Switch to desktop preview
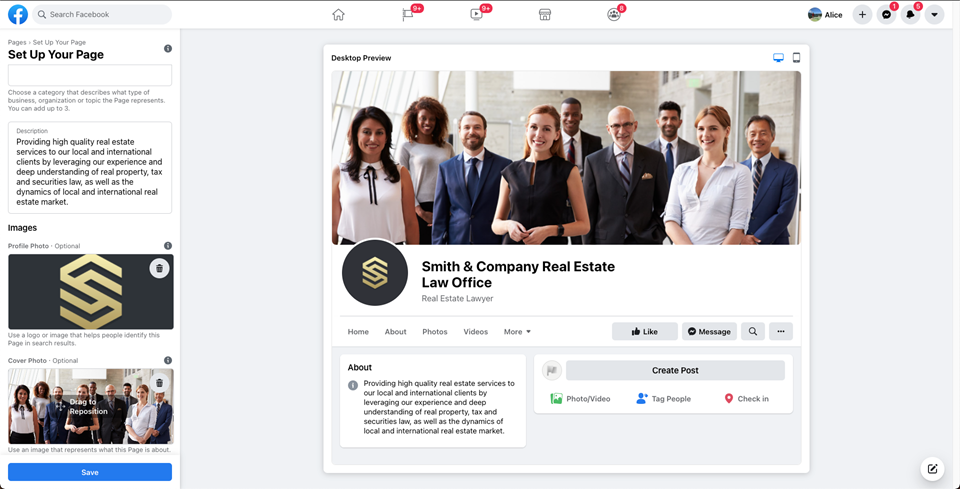The height and width of the screenshot is (489, 960). click(778, 58)
